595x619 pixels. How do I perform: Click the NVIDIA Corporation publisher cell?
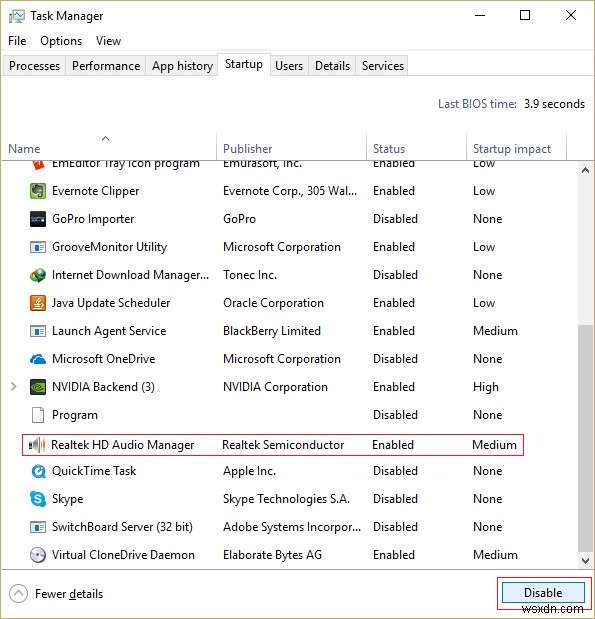[275, 387]
